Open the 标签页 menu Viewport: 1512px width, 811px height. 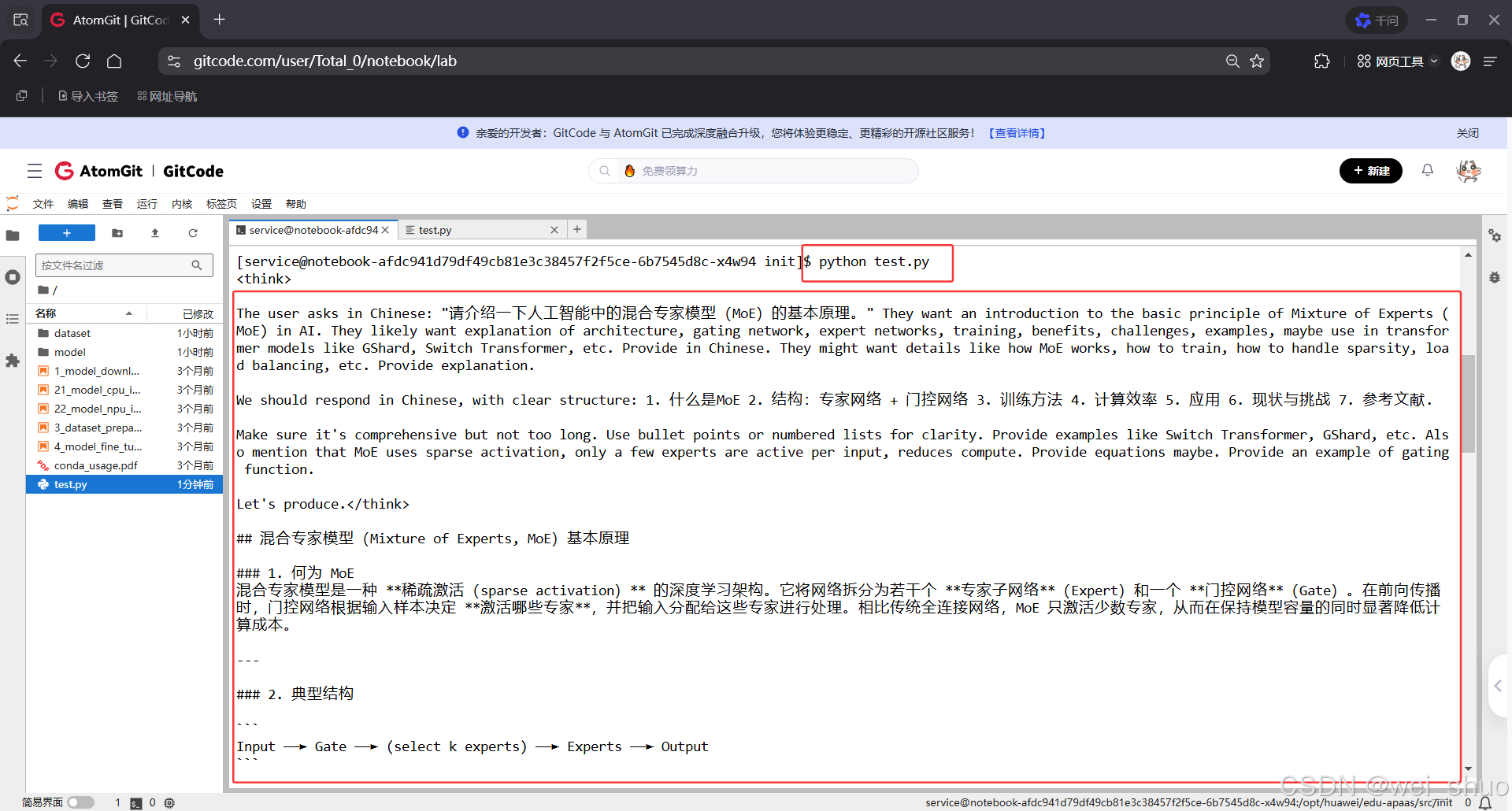pyautogui.click(x=221, y=204)
